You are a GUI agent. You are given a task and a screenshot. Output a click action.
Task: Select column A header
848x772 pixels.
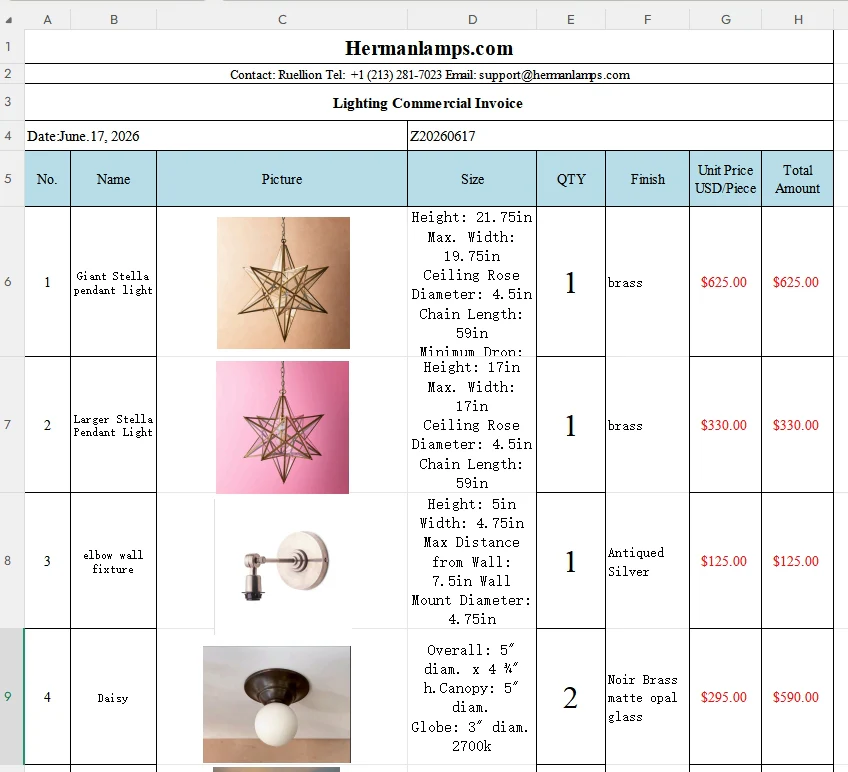48,20
